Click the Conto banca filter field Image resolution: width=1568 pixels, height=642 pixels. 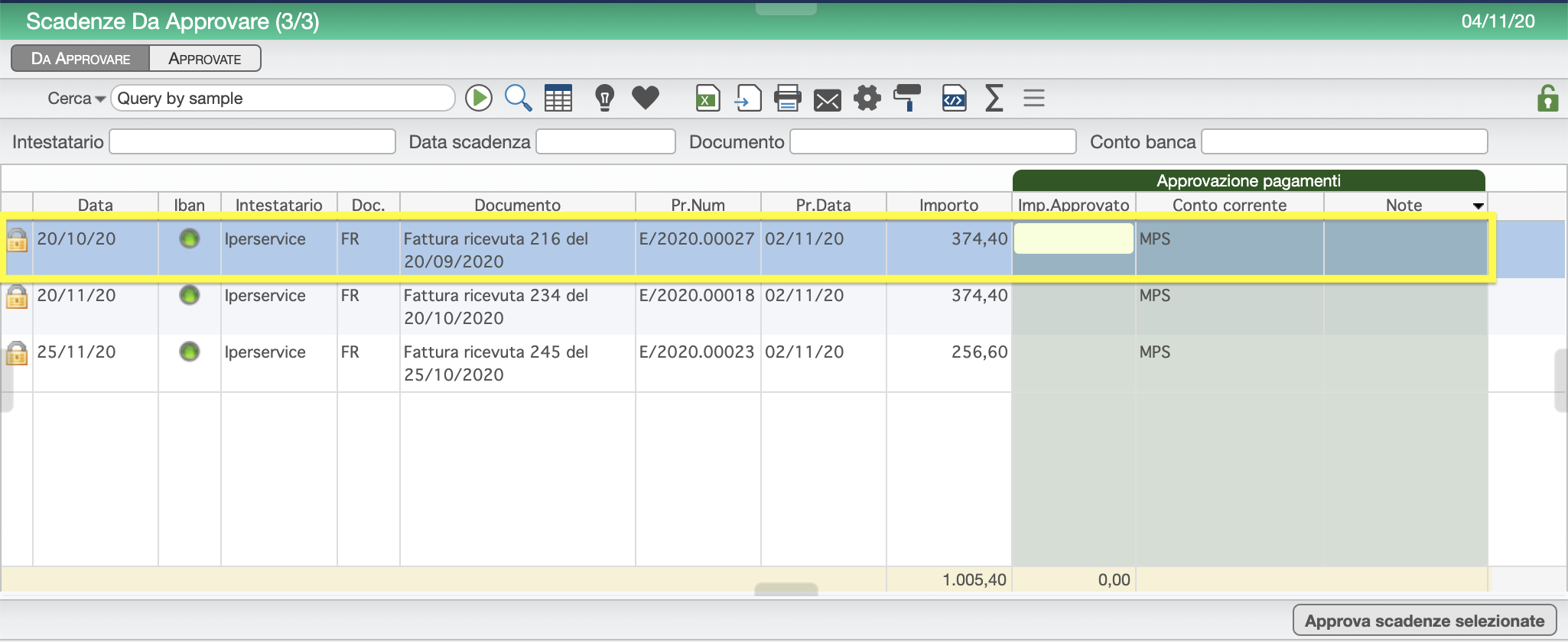coord(1345,141)
